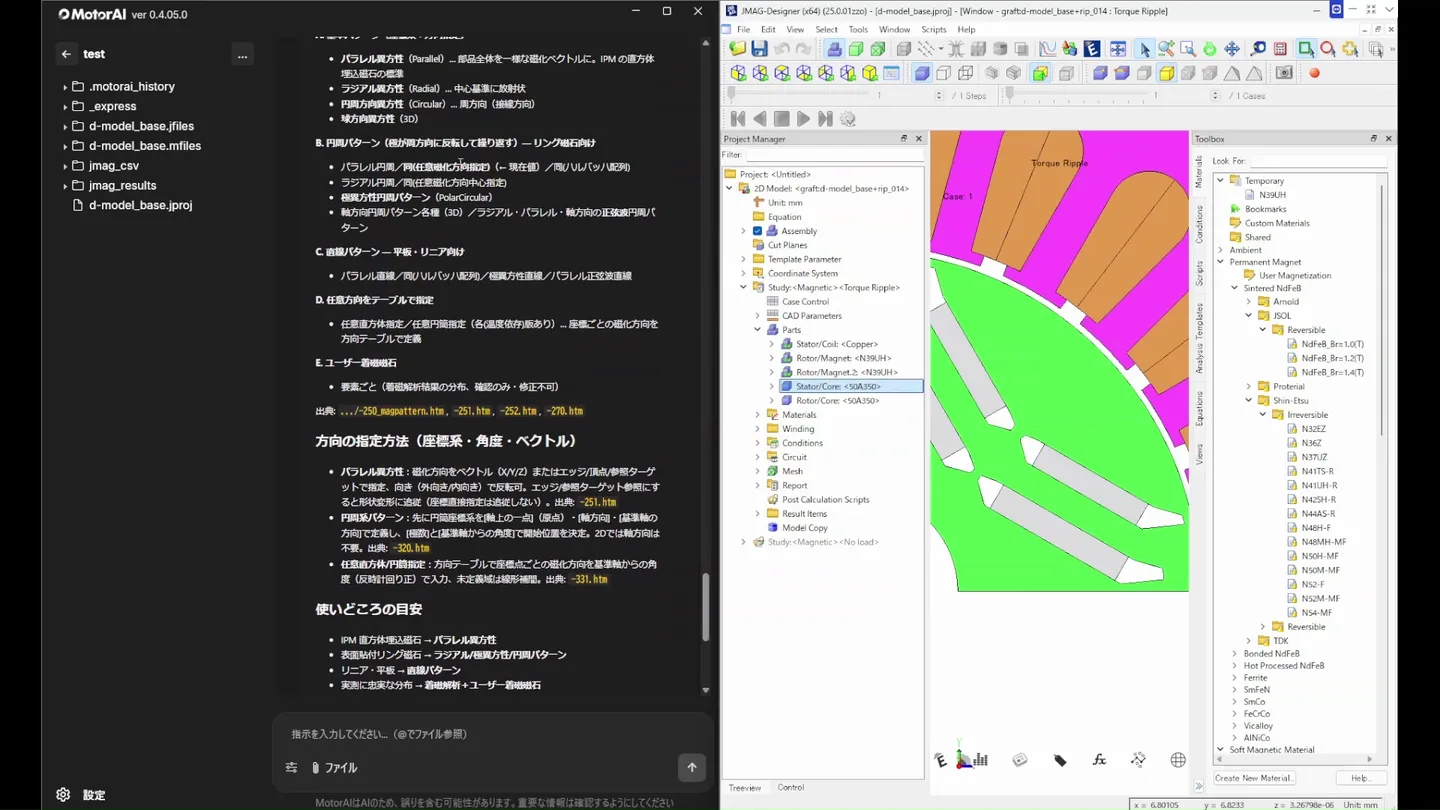Click the Toolbox Look For field
Image resolution: width=1440 pixels, height=810 pixels.
click(1318, 161)
